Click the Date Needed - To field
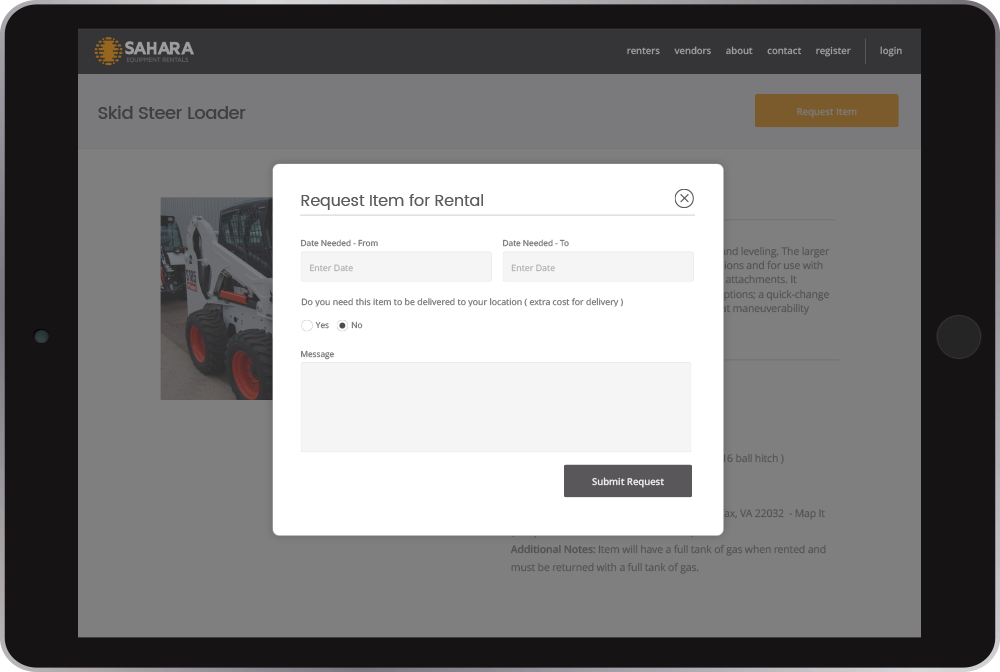1000x672 pixels. (597, 267)
